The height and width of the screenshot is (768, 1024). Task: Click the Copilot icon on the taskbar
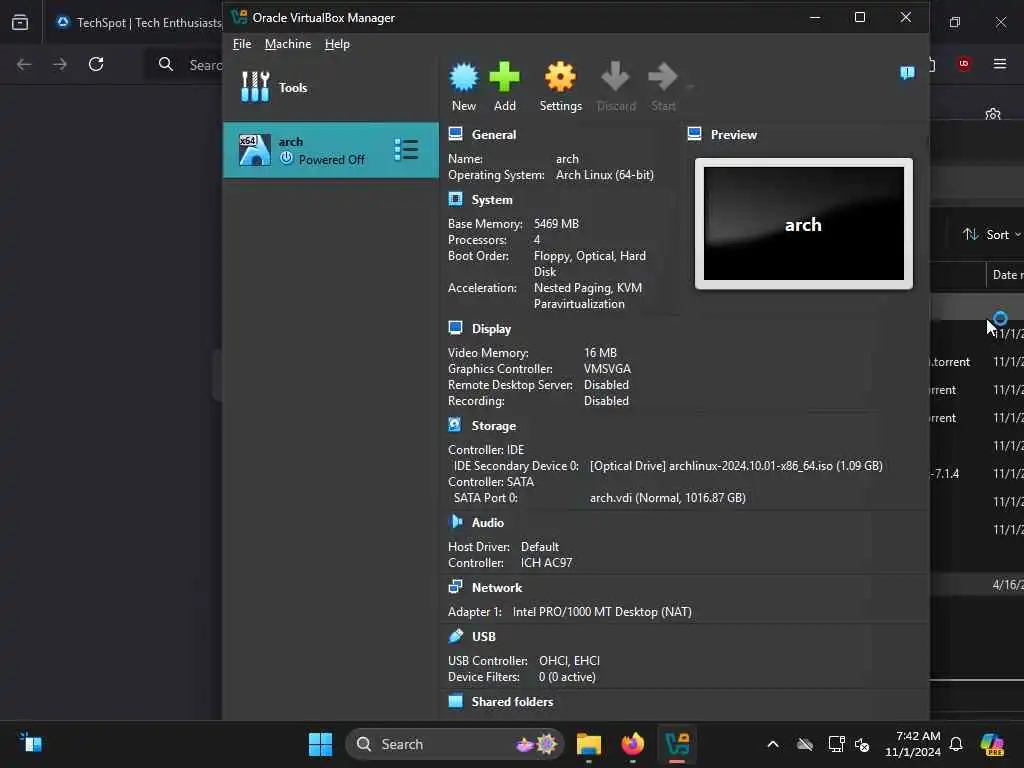point(992,744)
